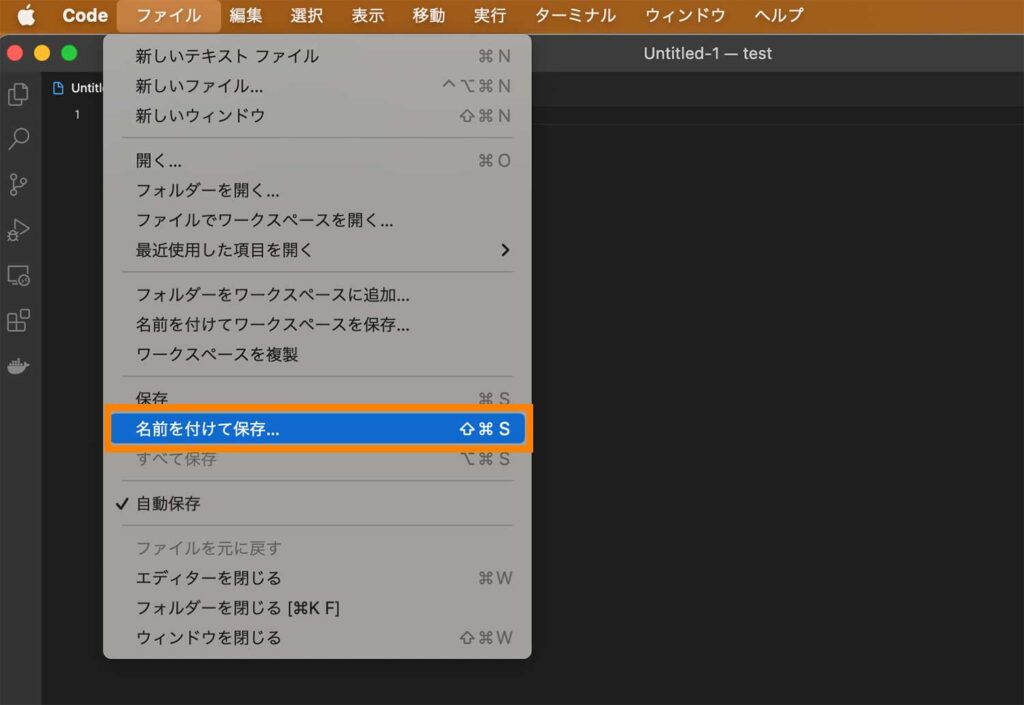This screenshot has width=1024, height=705.
Task: Open the Explorer view in the activity bar
Action: pyautogui.click(x=19, y=94)
